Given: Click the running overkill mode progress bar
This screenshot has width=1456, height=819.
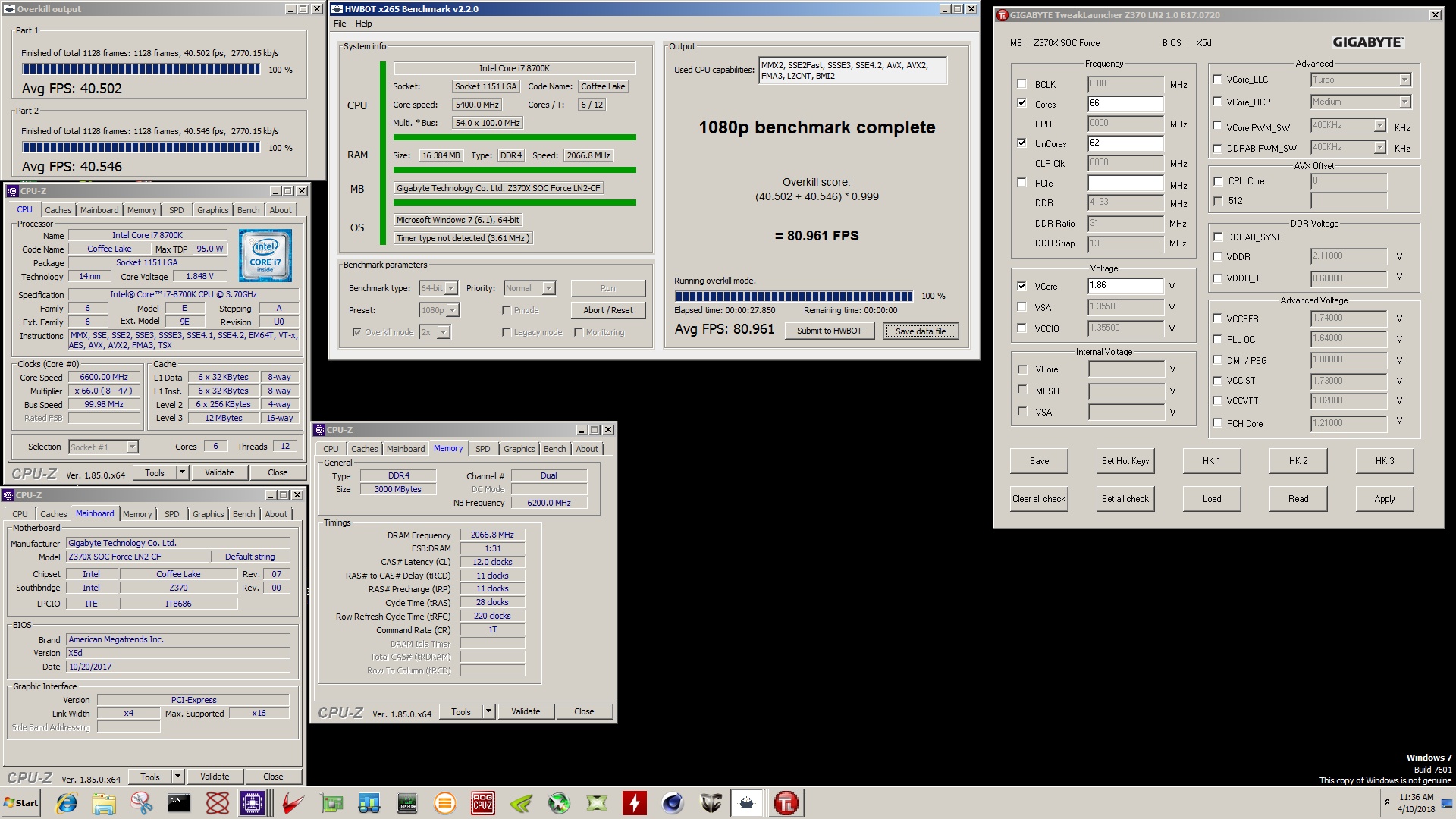Looking at the screenshot, I should 794,296.
